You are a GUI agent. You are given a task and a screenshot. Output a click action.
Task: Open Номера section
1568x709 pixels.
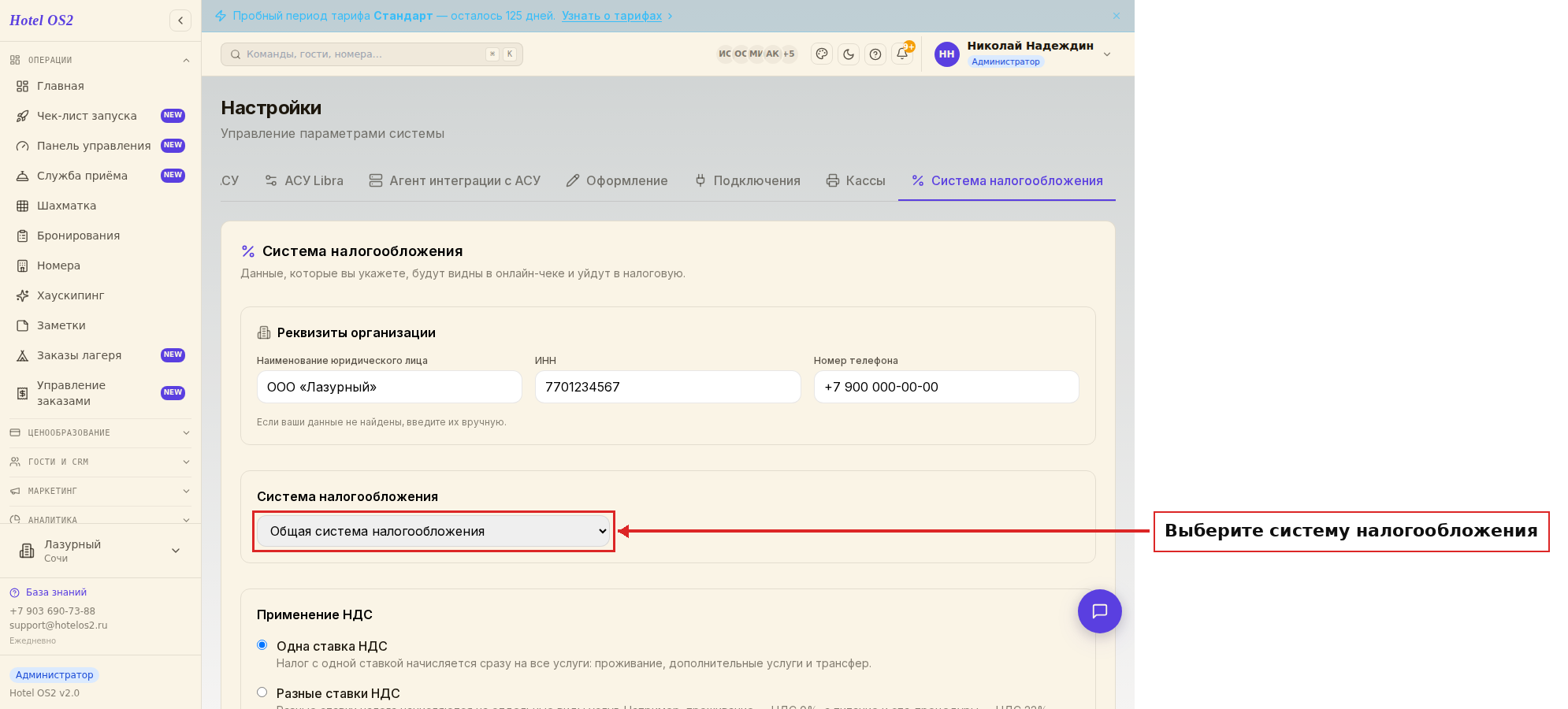100,265
